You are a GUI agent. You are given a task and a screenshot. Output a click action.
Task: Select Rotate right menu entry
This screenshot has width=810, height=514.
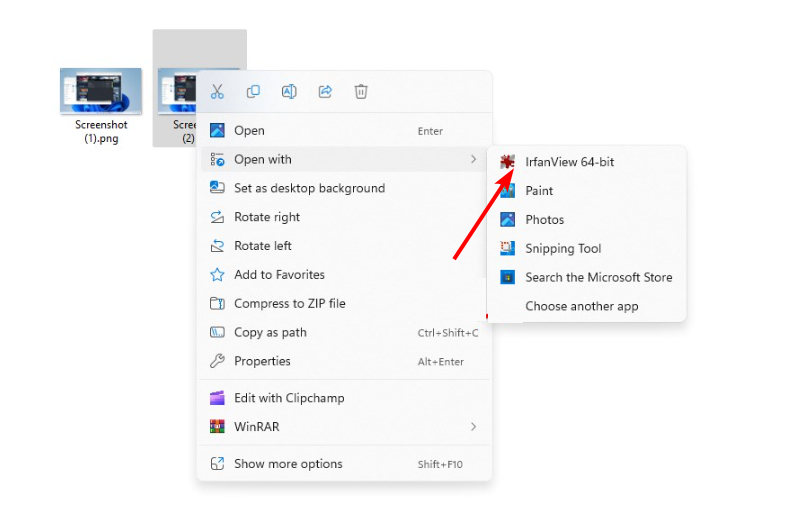click(344, 216)
